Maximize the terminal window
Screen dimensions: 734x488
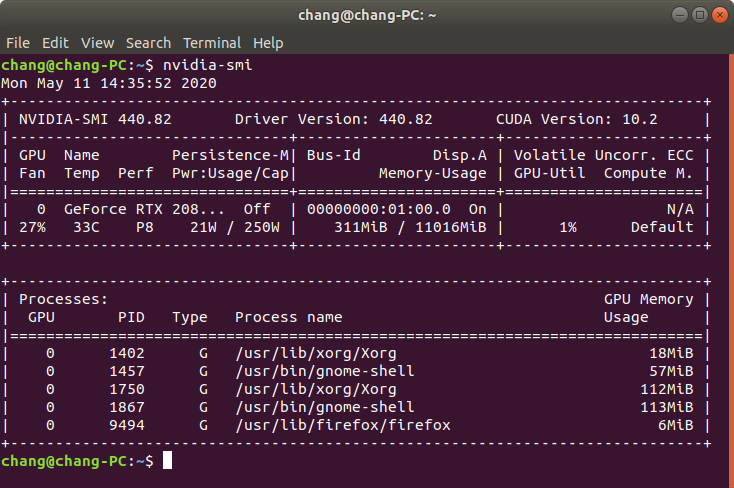click(x=700, y=15)
